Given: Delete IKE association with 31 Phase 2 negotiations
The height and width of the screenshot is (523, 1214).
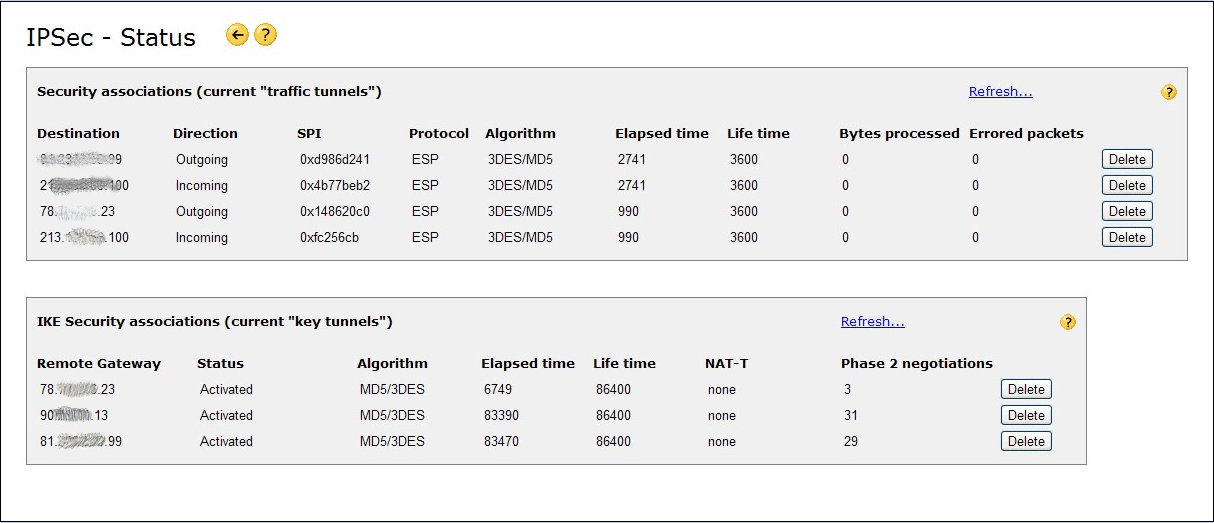Looking at the screenshot, I should (x=1026, y=415).
